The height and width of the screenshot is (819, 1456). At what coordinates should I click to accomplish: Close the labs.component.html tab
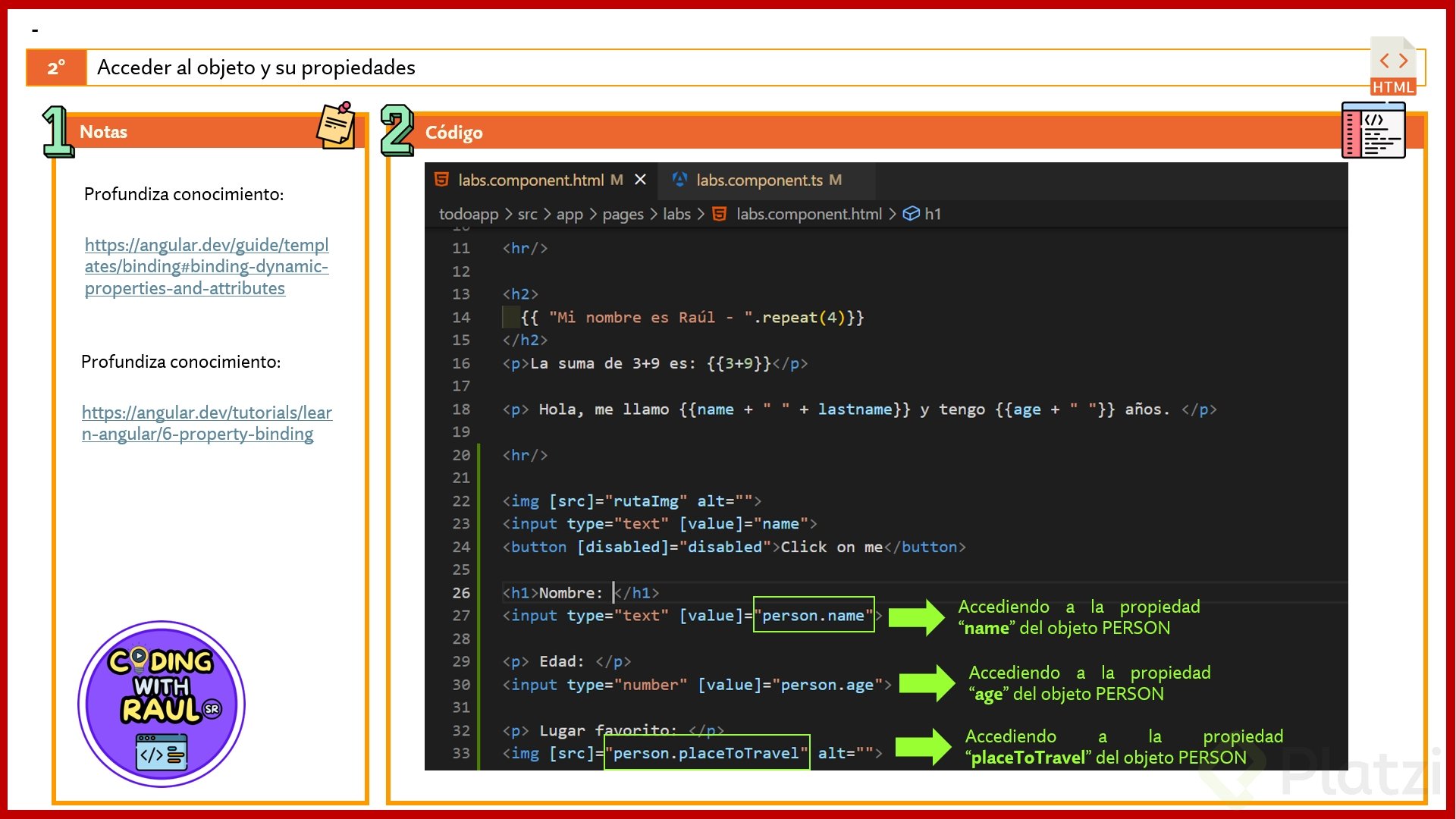coord(640,180)
